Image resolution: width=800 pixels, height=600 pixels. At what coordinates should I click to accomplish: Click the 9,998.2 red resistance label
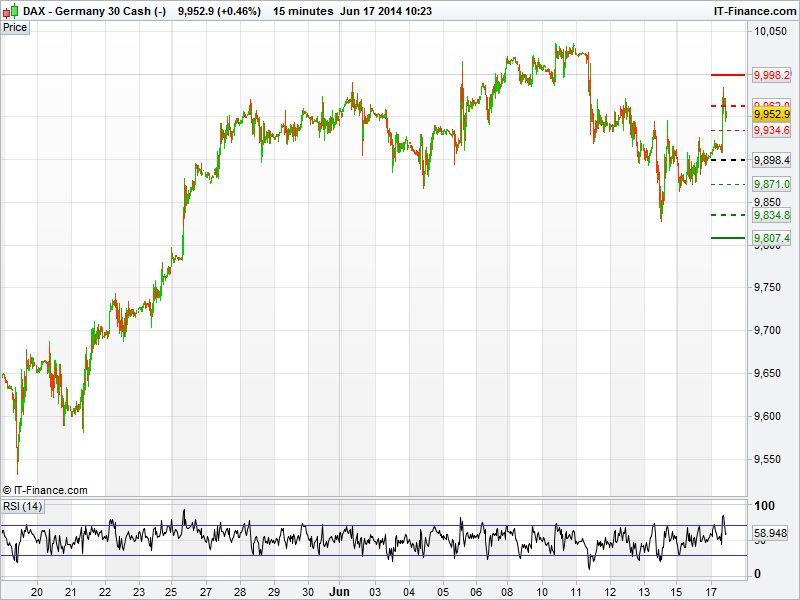772,75
